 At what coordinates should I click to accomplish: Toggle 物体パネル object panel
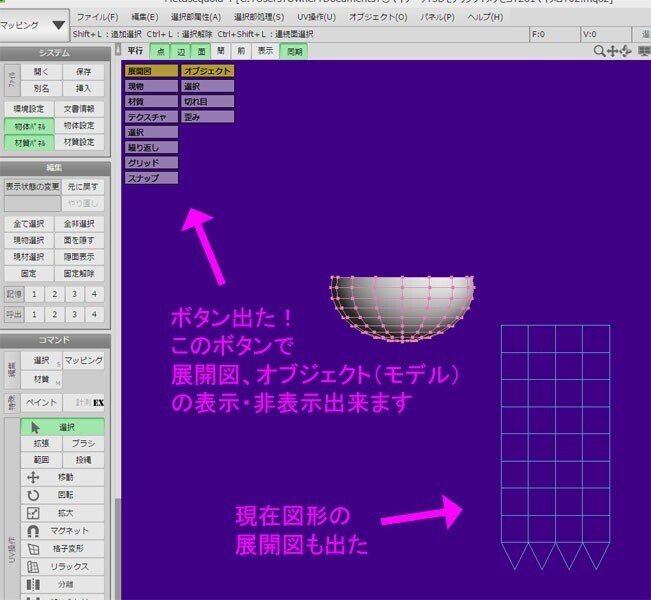[x=29, y=126]
